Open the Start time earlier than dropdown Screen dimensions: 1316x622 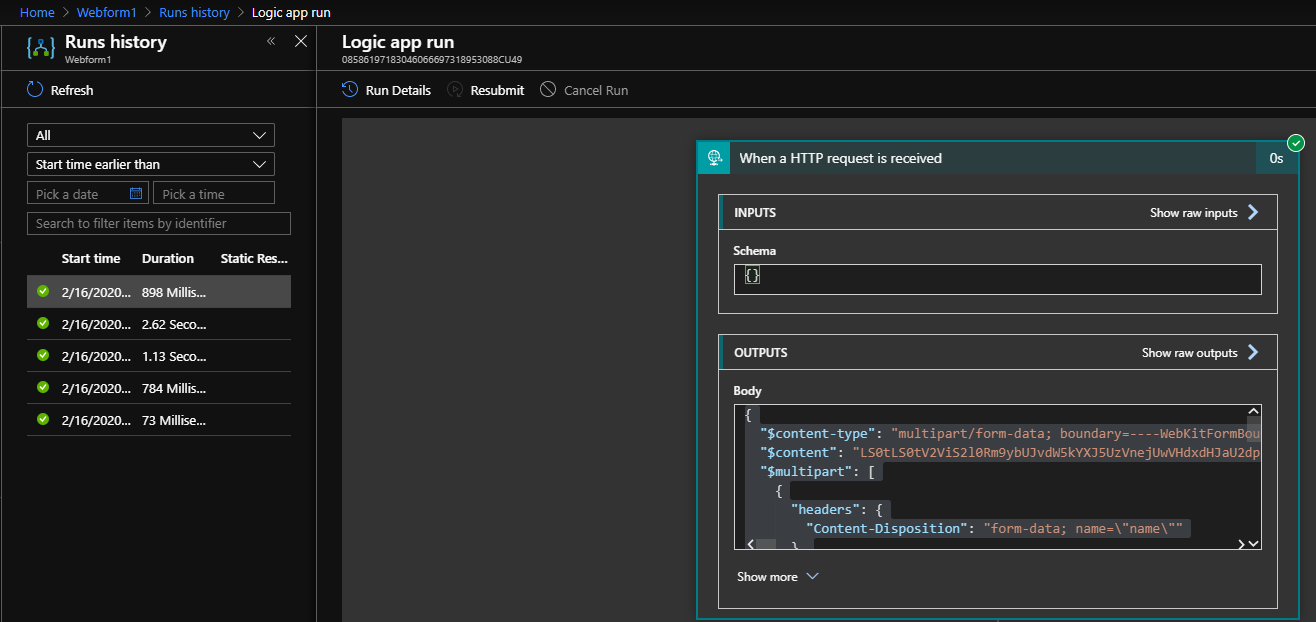(151, 164)
